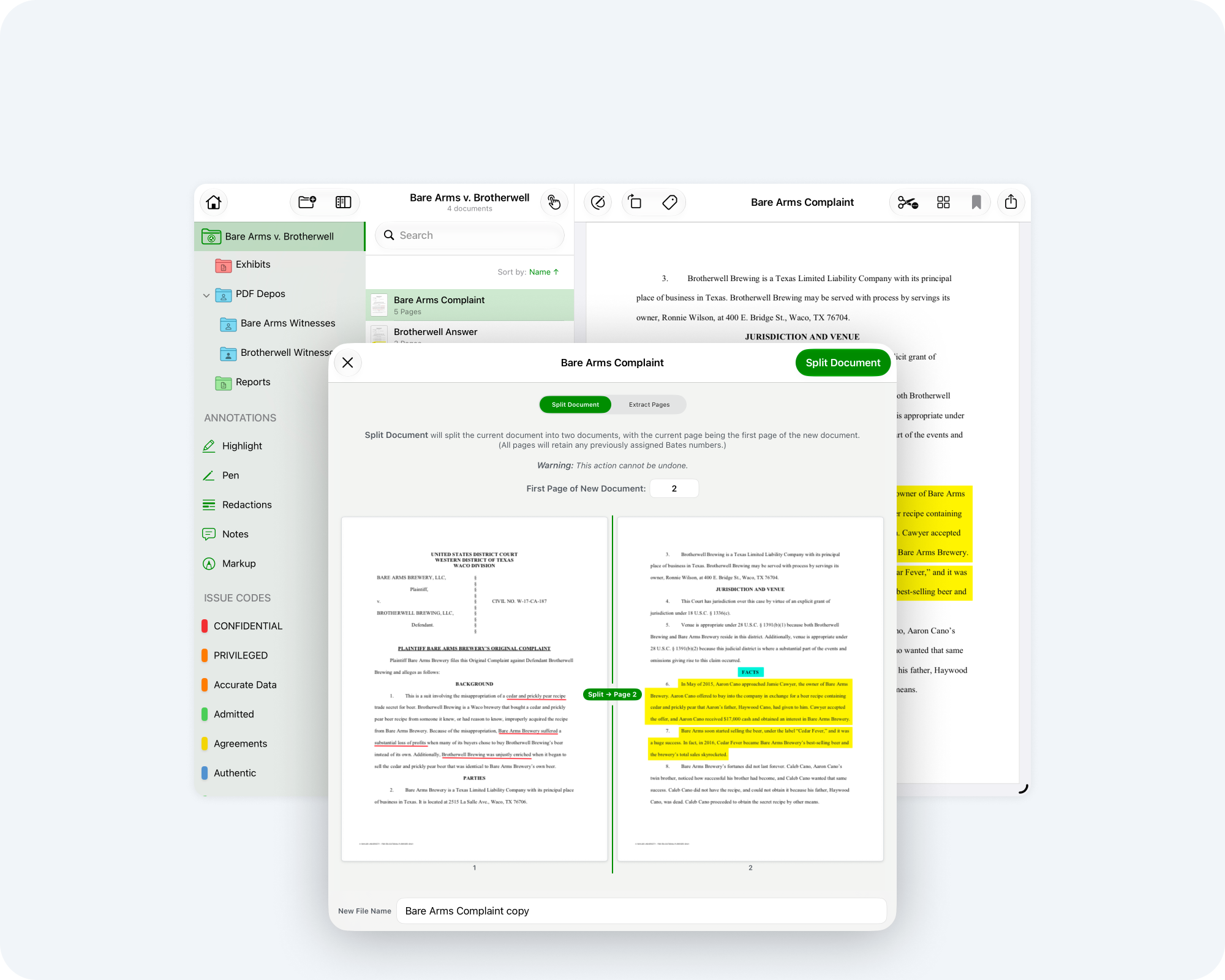
Task: Close the Split Document dialog
Action: click(x=348, y=363)
